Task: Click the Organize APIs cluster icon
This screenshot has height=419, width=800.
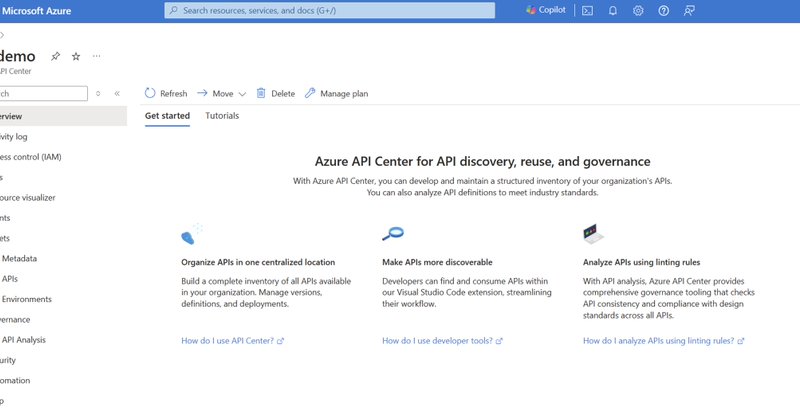Action: point(191,234)
